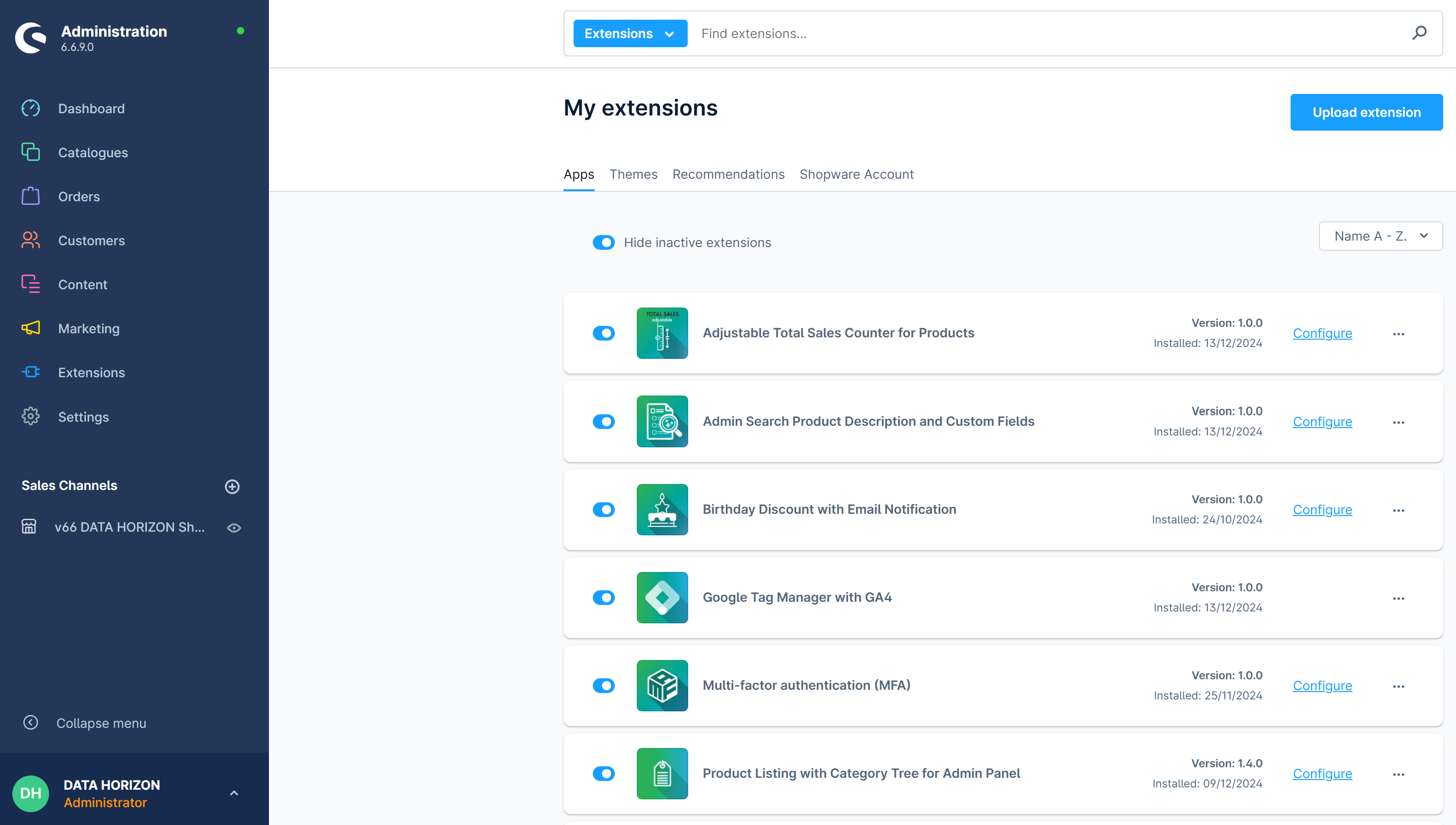The width and height of the screenshot is (1456, 825).
Task: Open Dashboard from the sidebar menu
Action: pos(91,108)
